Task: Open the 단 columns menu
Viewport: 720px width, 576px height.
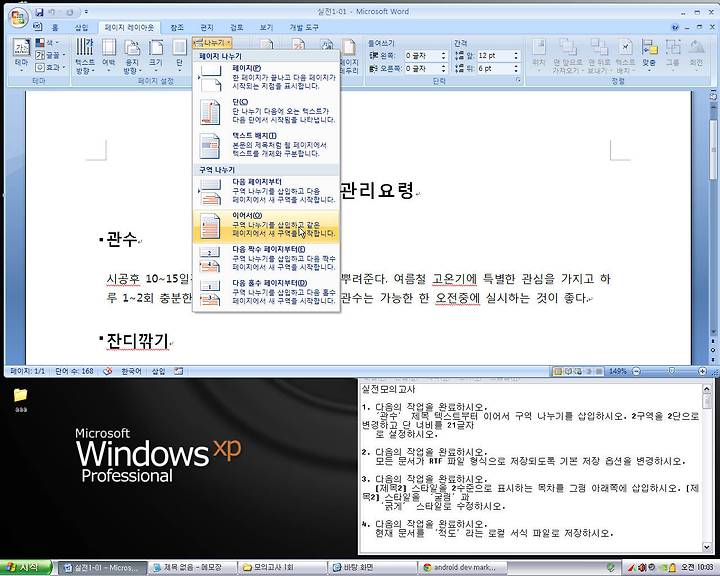Action: [180, 56]
